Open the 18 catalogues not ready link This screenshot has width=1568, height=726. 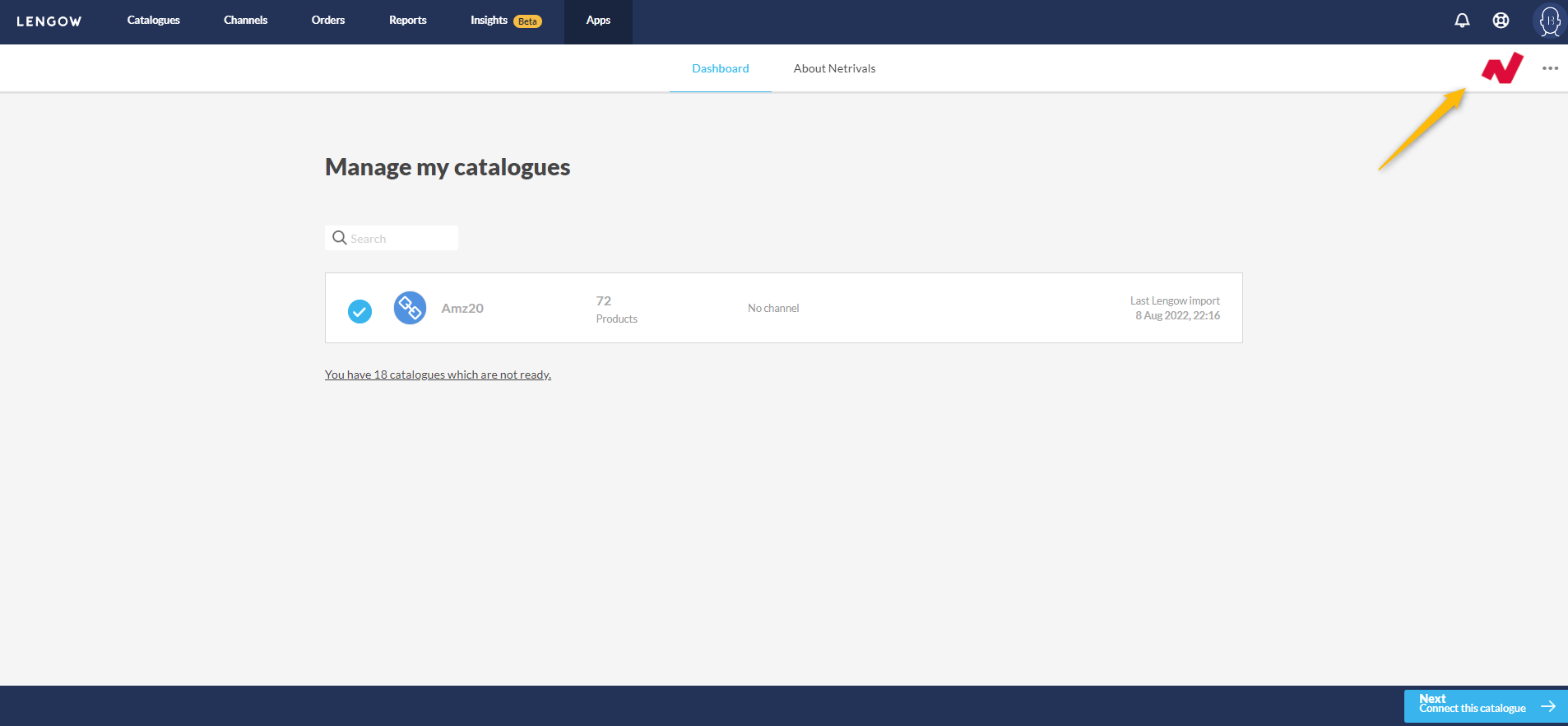(438, 375)
